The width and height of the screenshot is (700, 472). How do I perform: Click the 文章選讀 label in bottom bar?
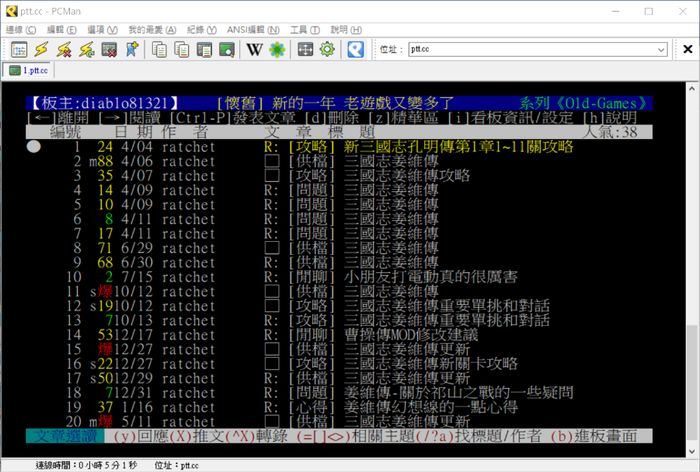click(65, 436)
